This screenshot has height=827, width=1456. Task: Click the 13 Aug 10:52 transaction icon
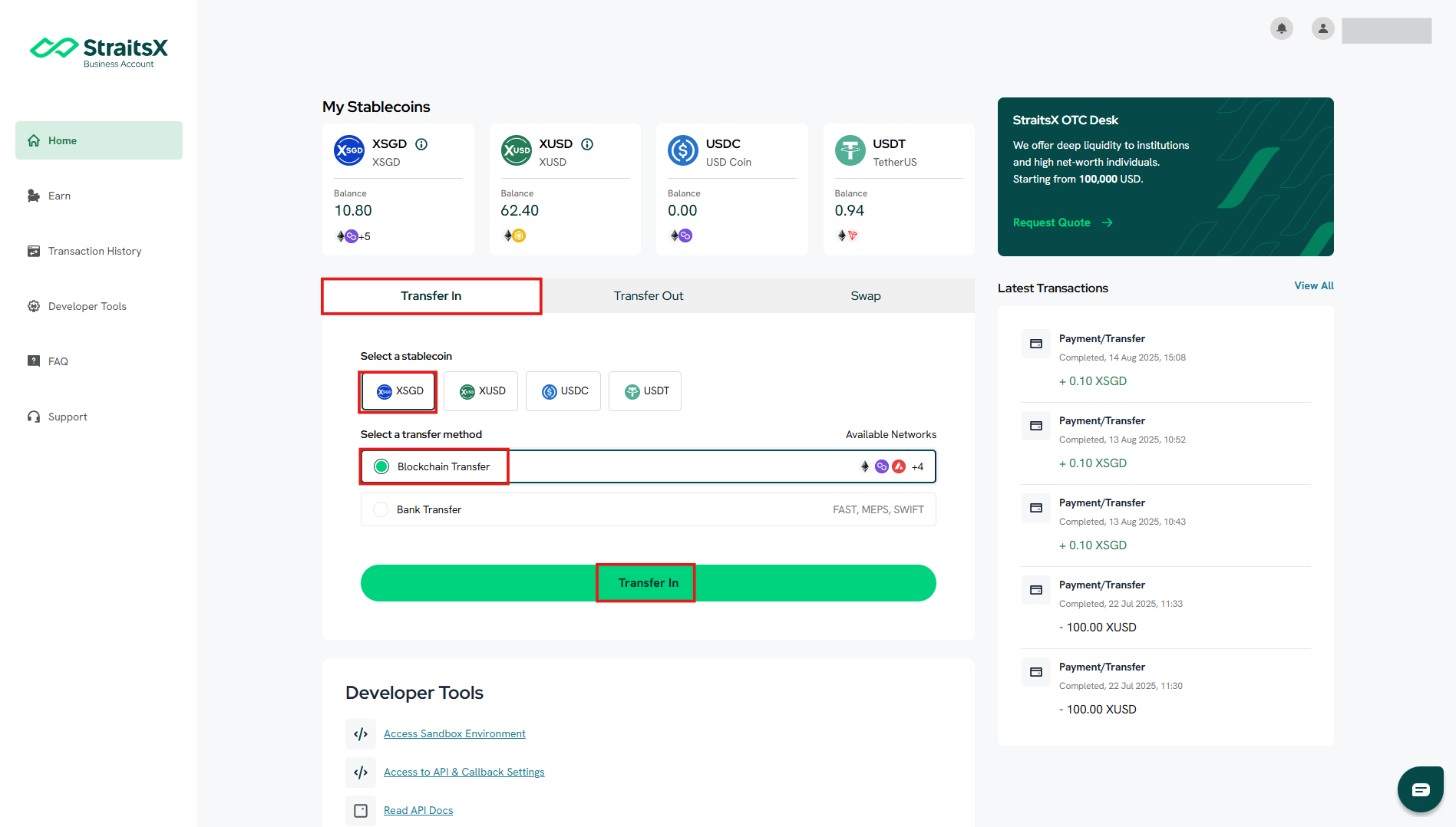tap(1036, 426)
